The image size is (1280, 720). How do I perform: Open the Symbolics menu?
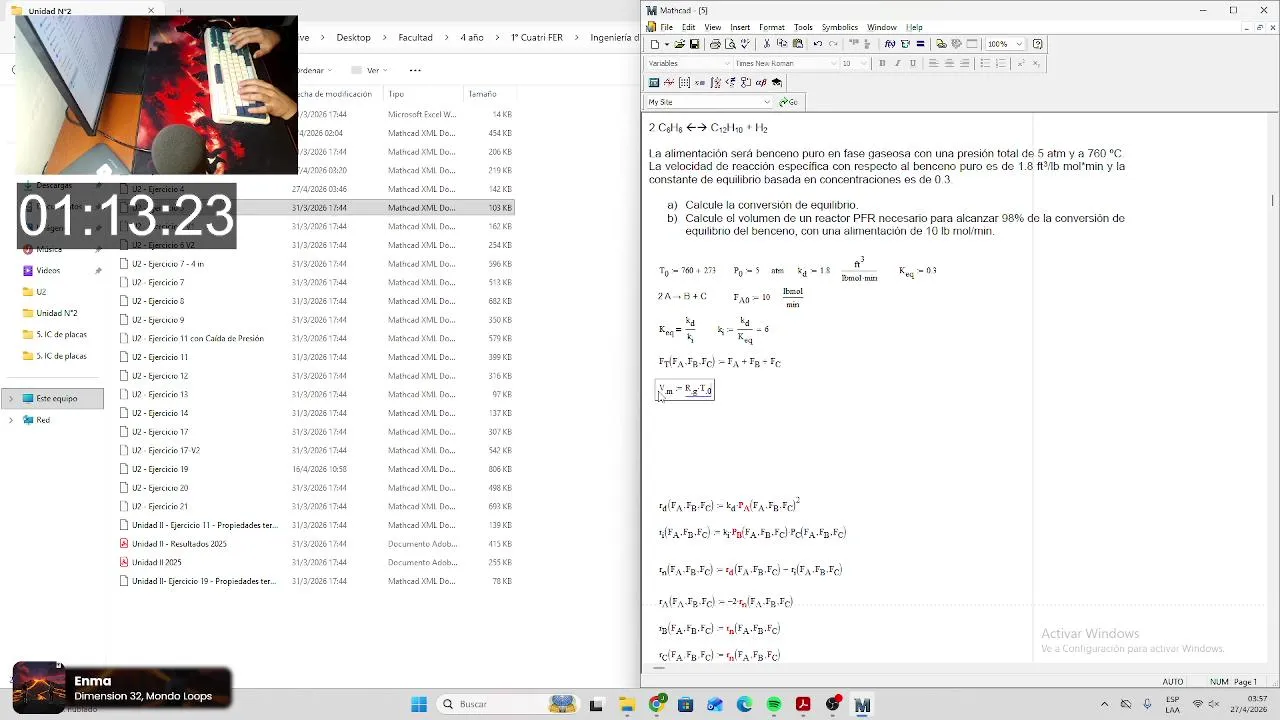[x=839, y=27]
